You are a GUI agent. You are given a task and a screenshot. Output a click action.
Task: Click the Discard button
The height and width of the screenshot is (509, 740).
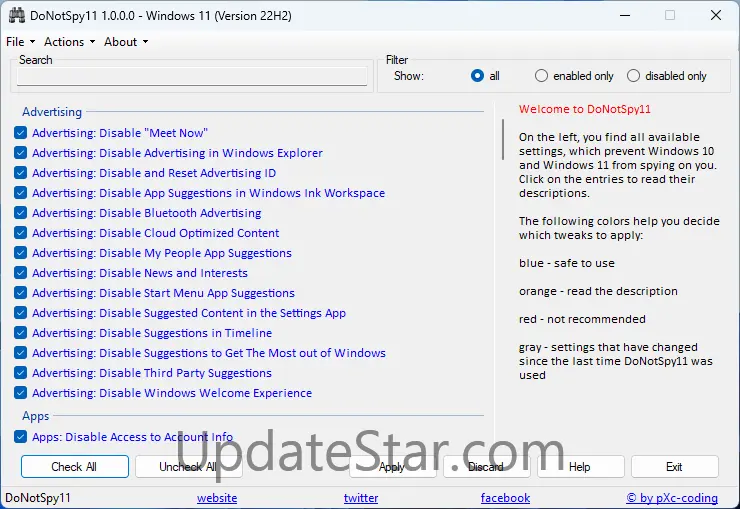[486, 467]
